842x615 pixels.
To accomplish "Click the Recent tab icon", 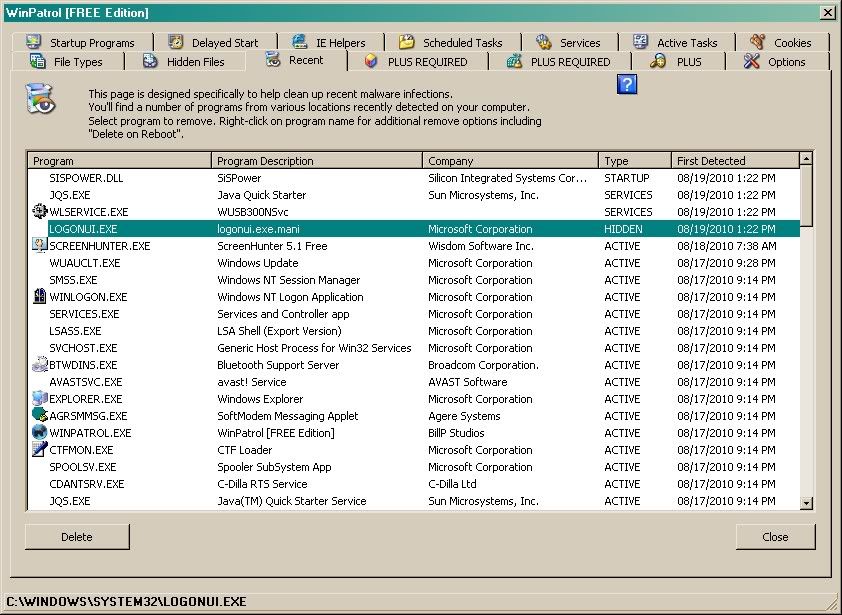I will click(x=273, y=59).
